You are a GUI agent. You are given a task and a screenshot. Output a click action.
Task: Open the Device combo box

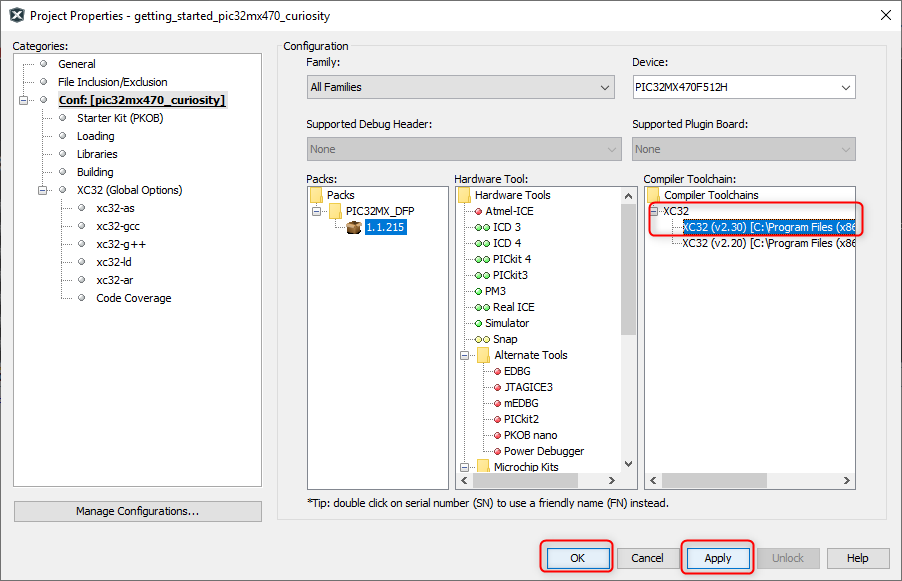743,88
